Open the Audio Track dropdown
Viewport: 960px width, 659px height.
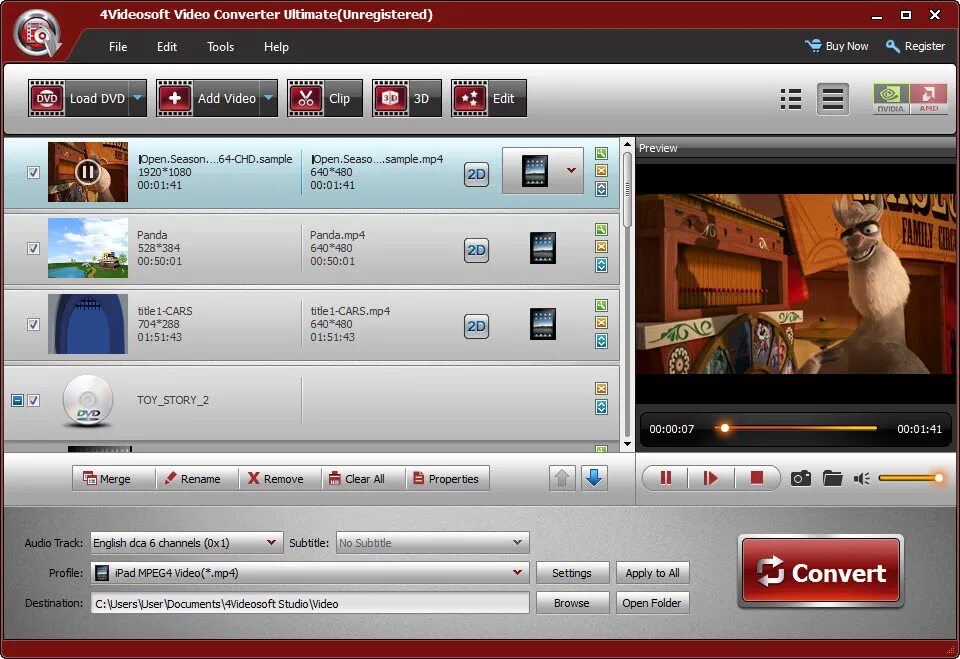pos(187,543)
